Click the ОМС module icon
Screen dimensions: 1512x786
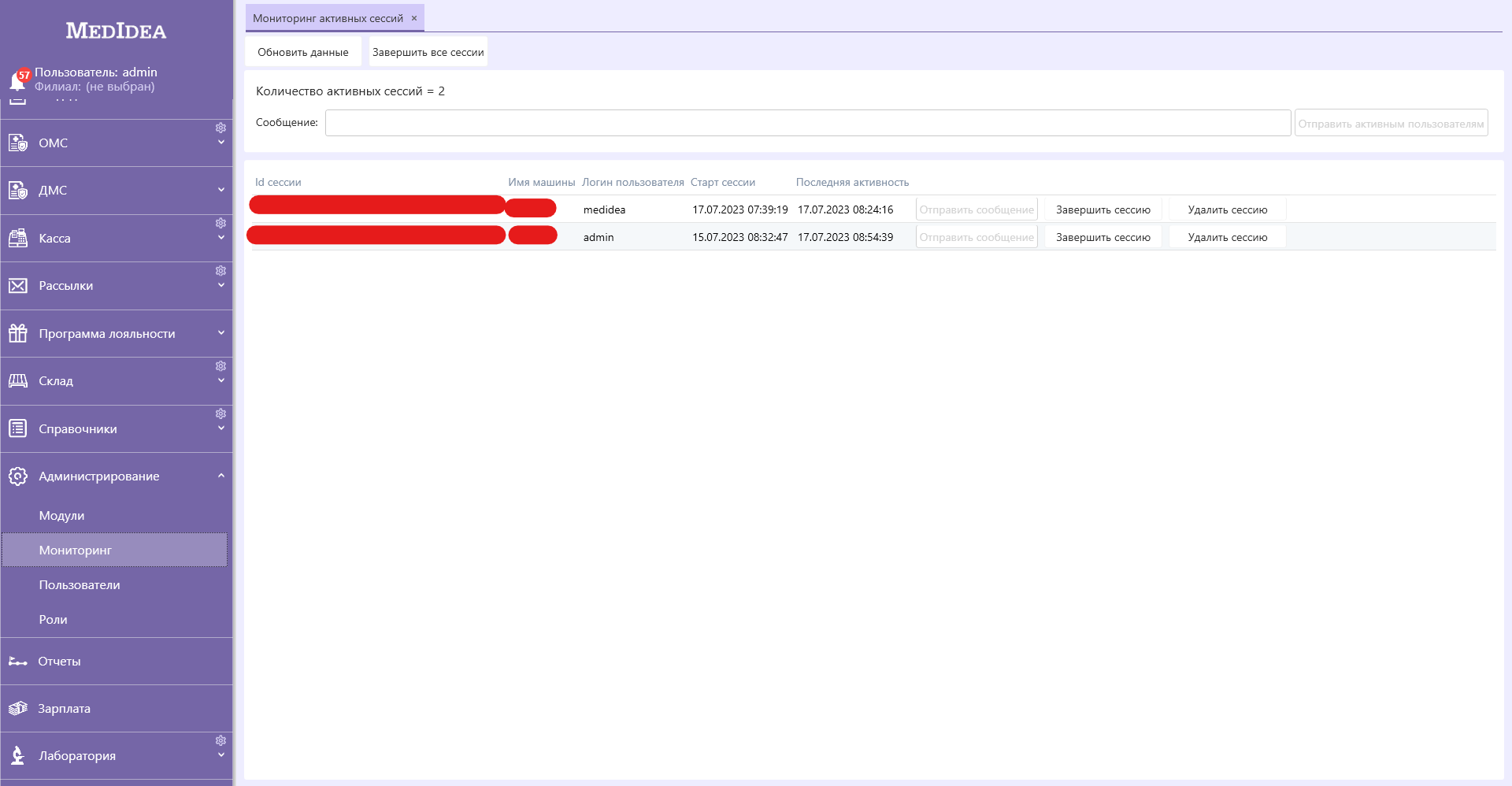point(18,143)
